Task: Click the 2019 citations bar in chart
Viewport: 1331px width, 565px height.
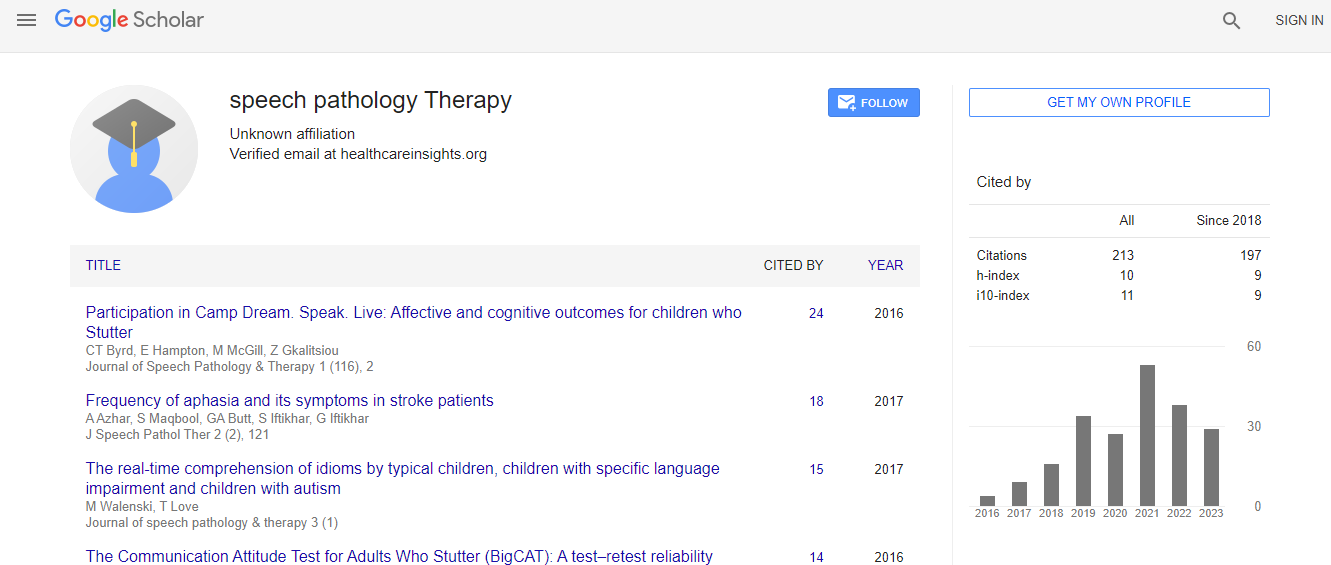Action: click(x=1083, y=461)
